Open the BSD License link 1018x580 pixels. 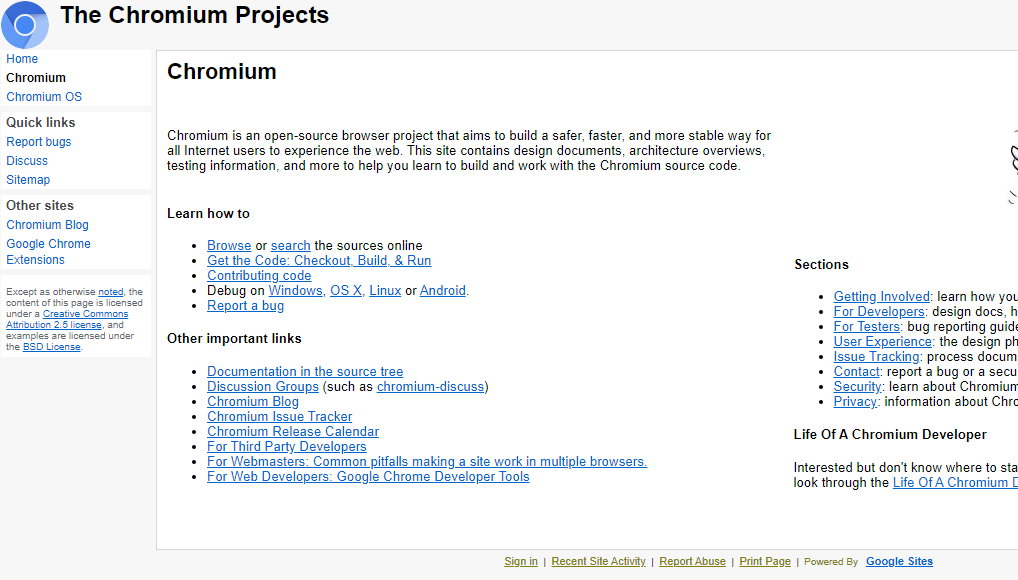click(x=51, y=347)
